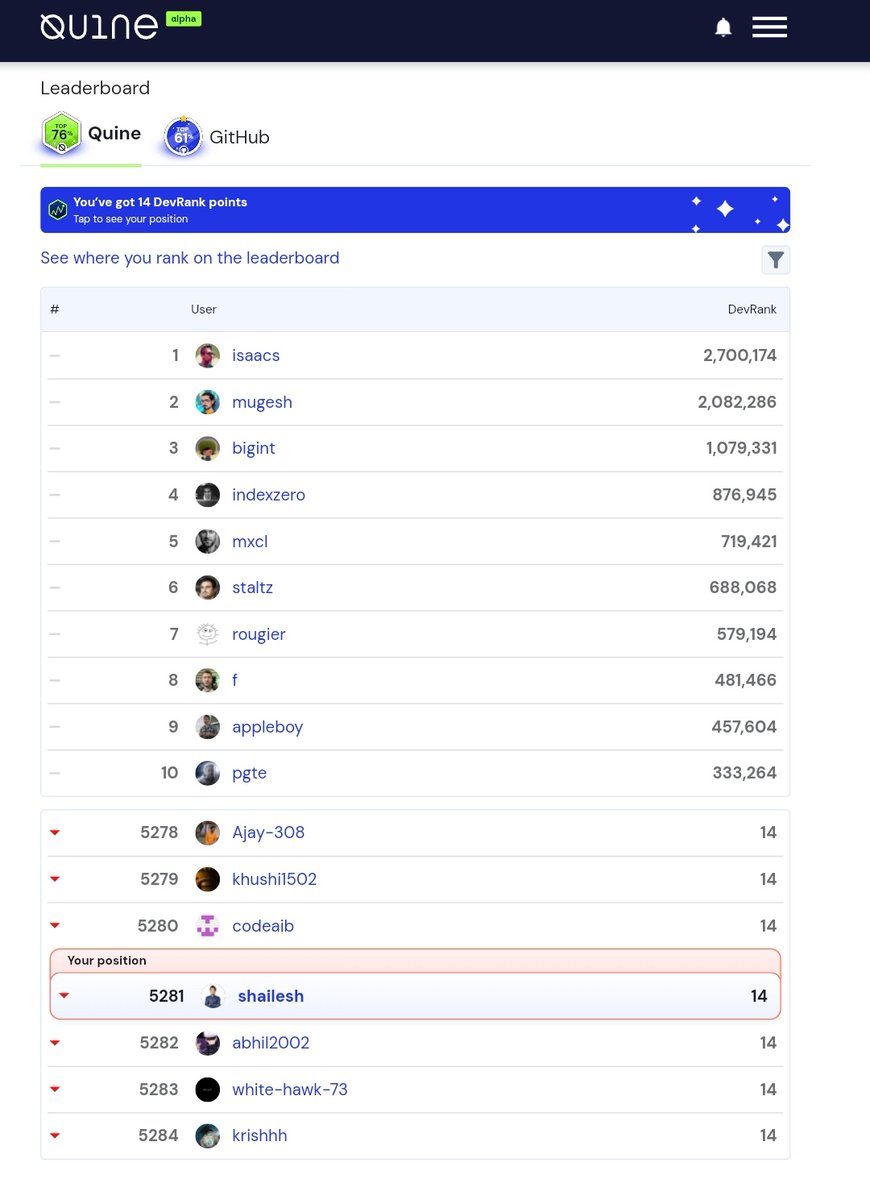
Task: Click the Quine top 76% badge
Action: (x=61, y=133)
